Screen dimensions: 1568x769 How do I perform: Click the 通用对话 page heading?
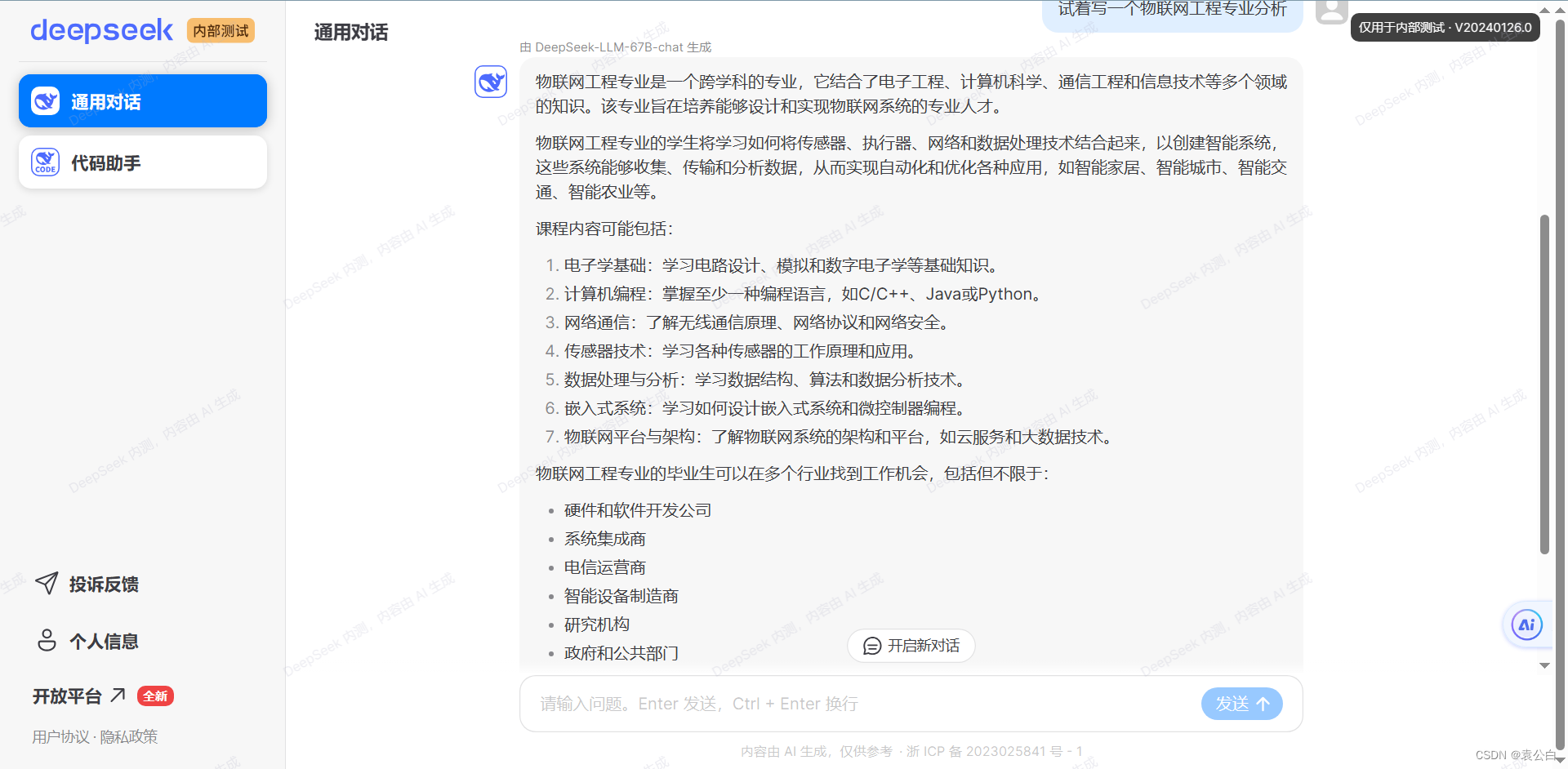(351, 33)
